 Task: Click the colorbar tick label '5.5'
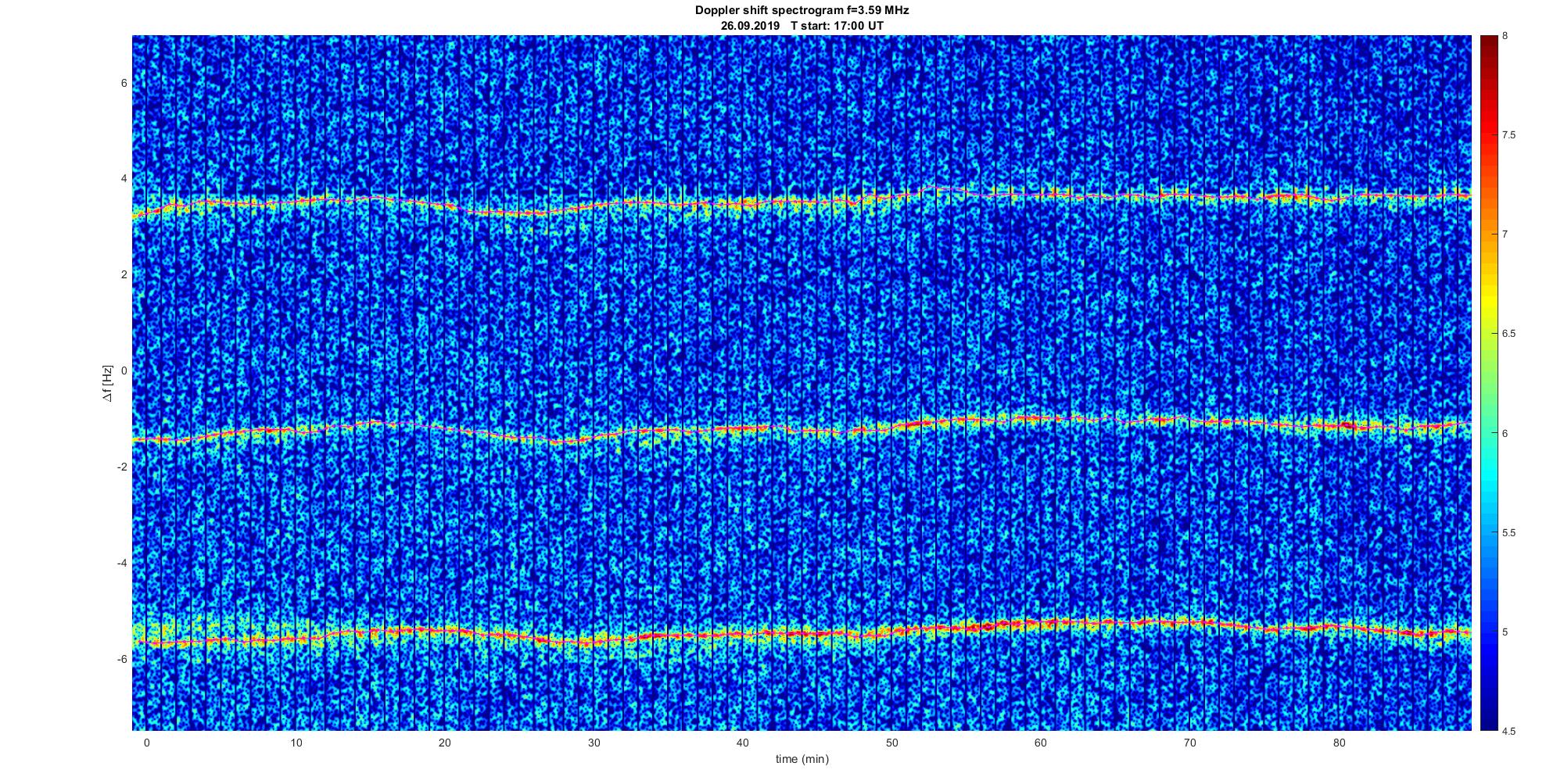(x=1508, y=532)
